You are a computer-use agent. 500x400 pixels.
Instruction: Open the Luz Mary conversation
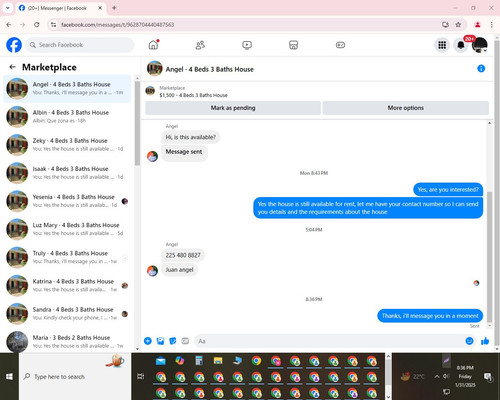coord(67,229)
